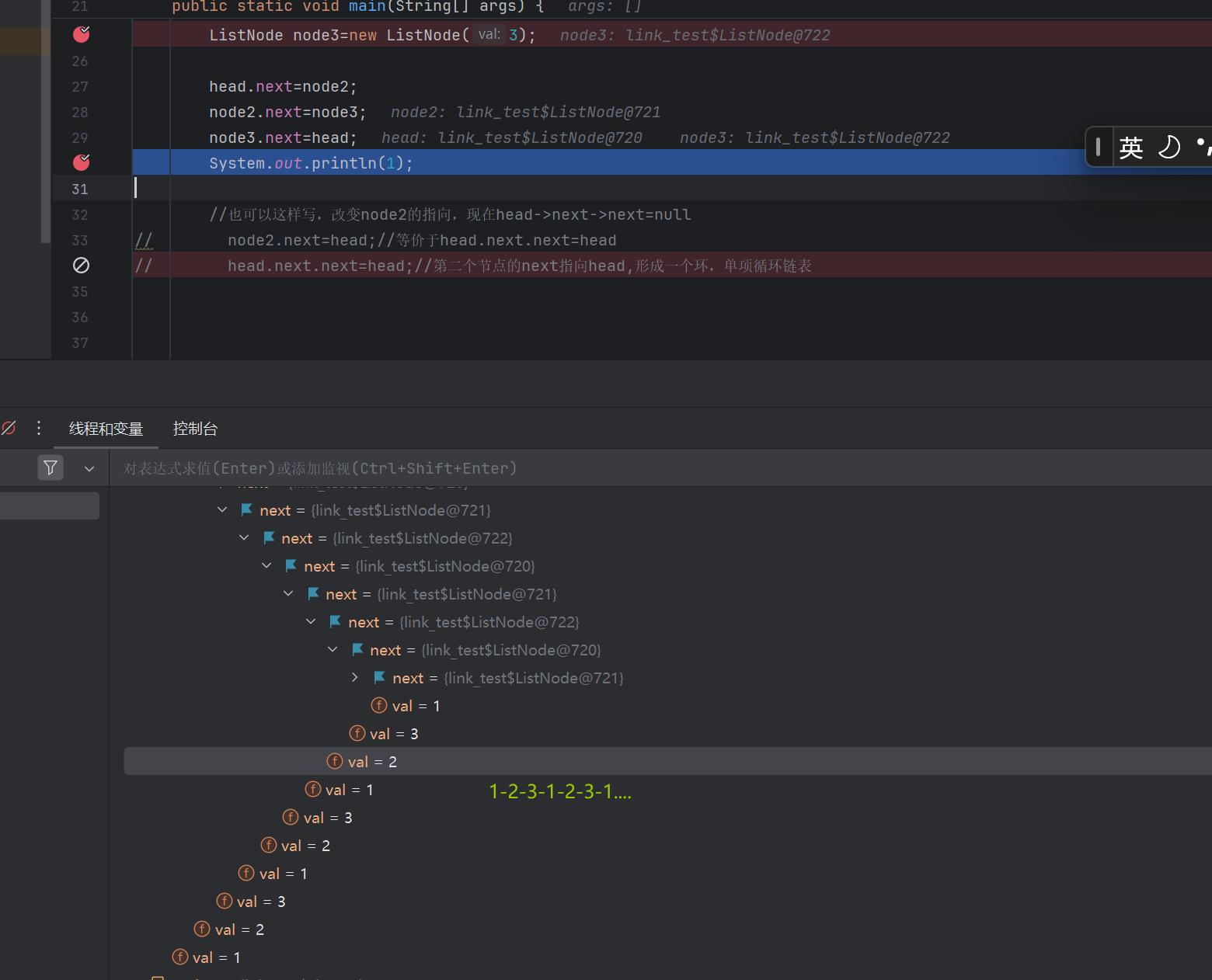The image size is (1212, 980).
Task: Click the flag icon of the collapsed next node
Action: (x=380, y=678)
